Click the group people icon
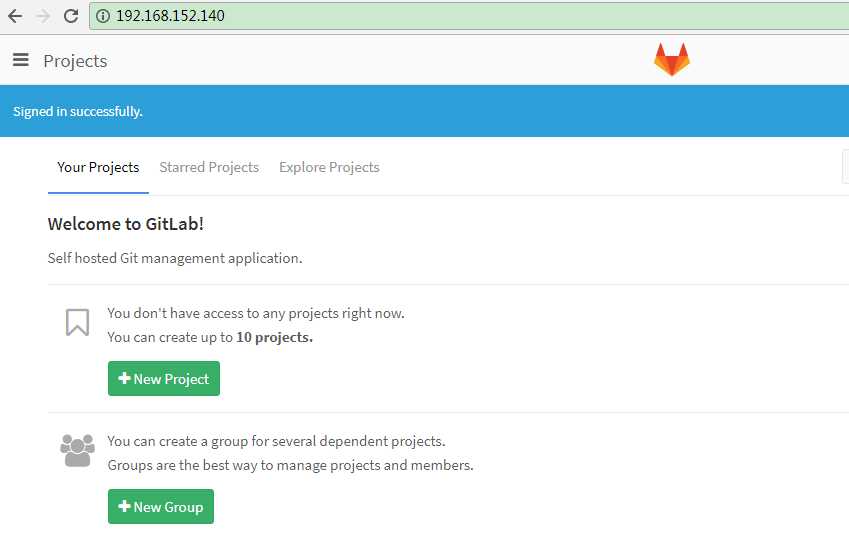The height and width of the screenshot is (556, 849). (77, 450)
